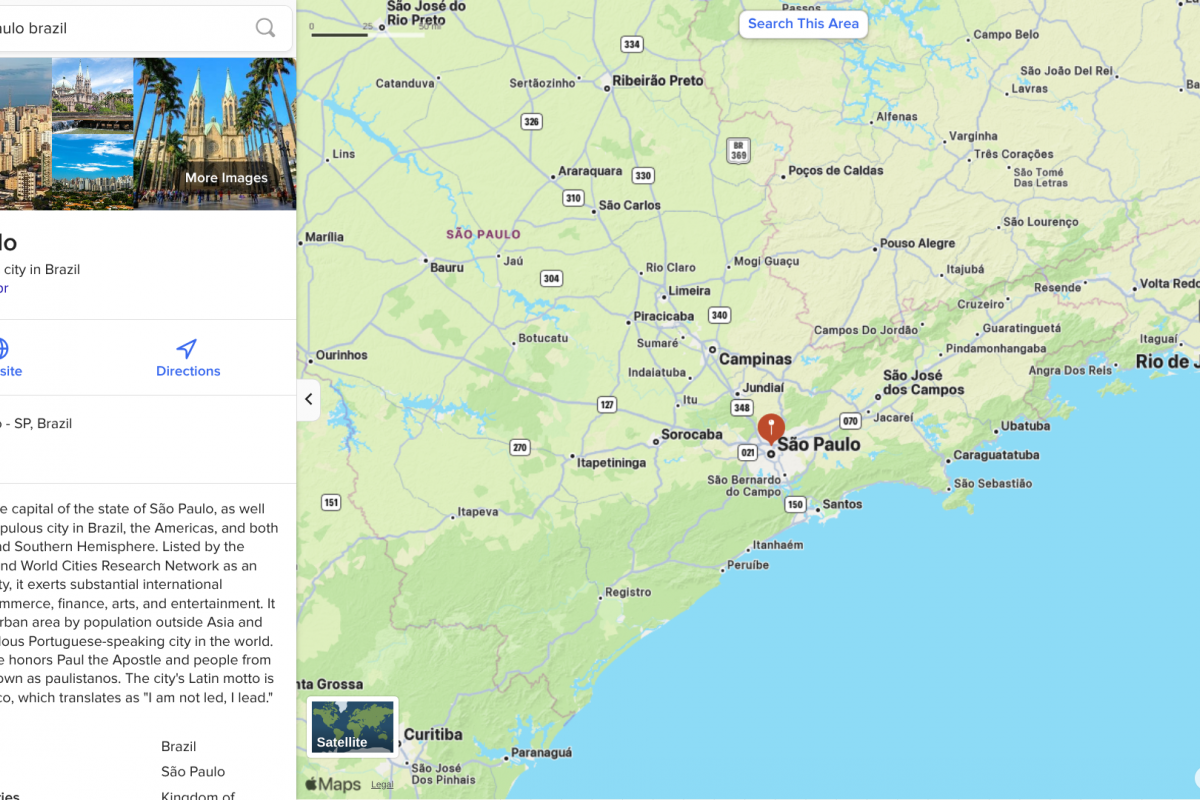Image resolution: width=1200 pixels, height=800 pixels.
Task: Select the Campinas city label
Action: click(755, 359)
